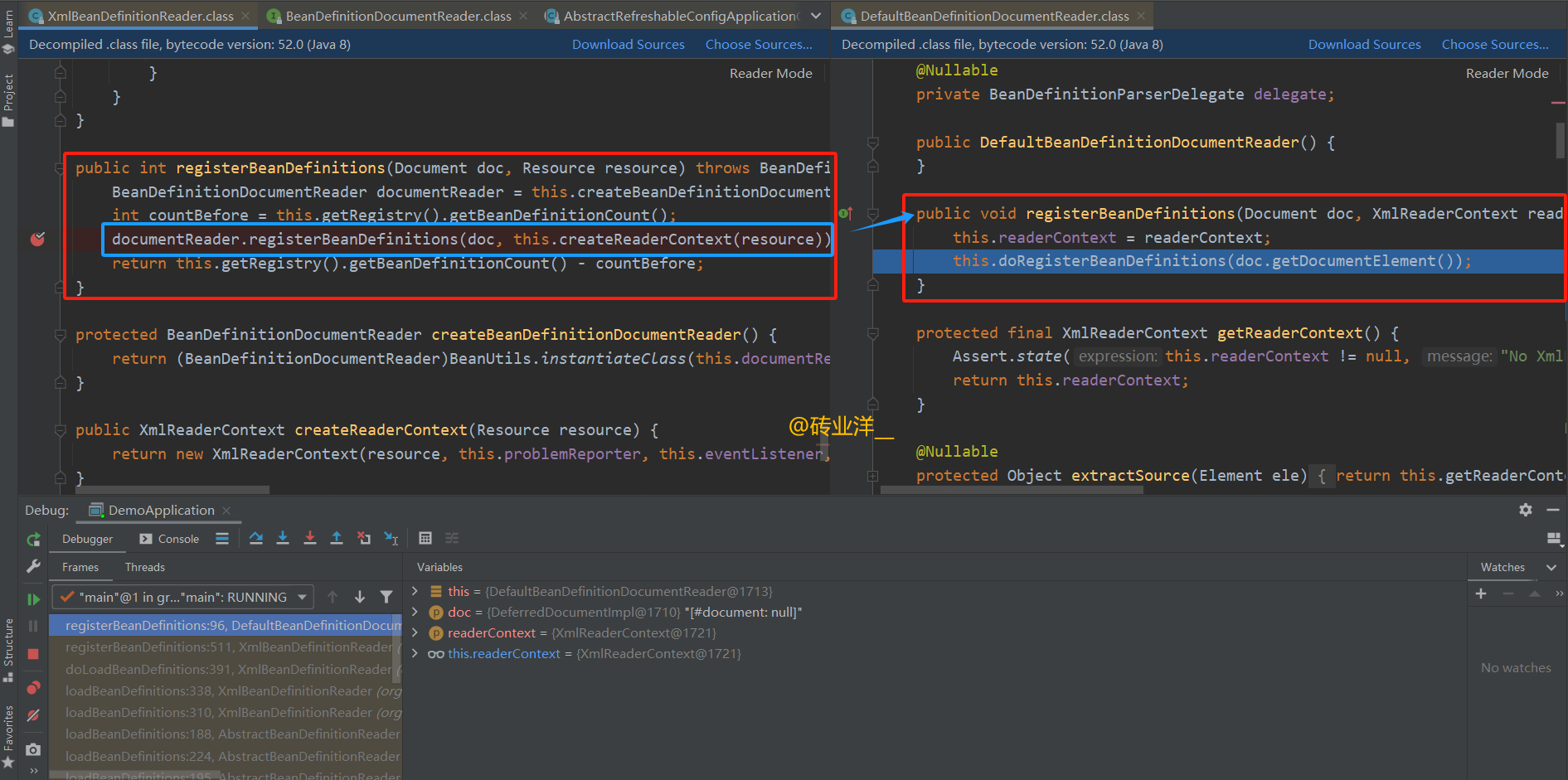This screenshot has height=780, width=1568.
Task: Step Out of current method
Action: pos(337,538)
